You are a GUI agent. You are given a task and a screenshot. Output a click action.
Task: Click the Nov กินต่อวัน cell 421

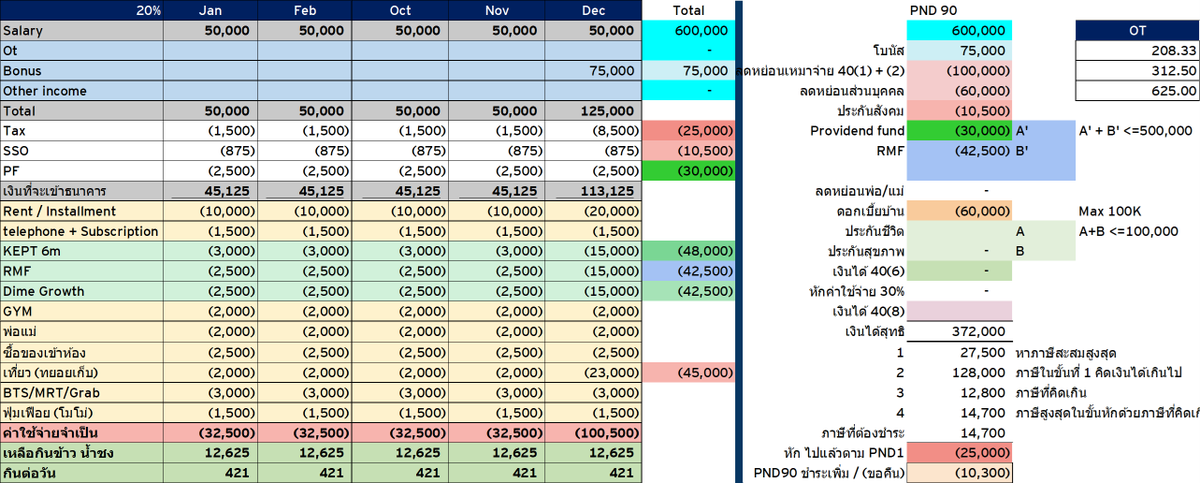tap(498, 472)
